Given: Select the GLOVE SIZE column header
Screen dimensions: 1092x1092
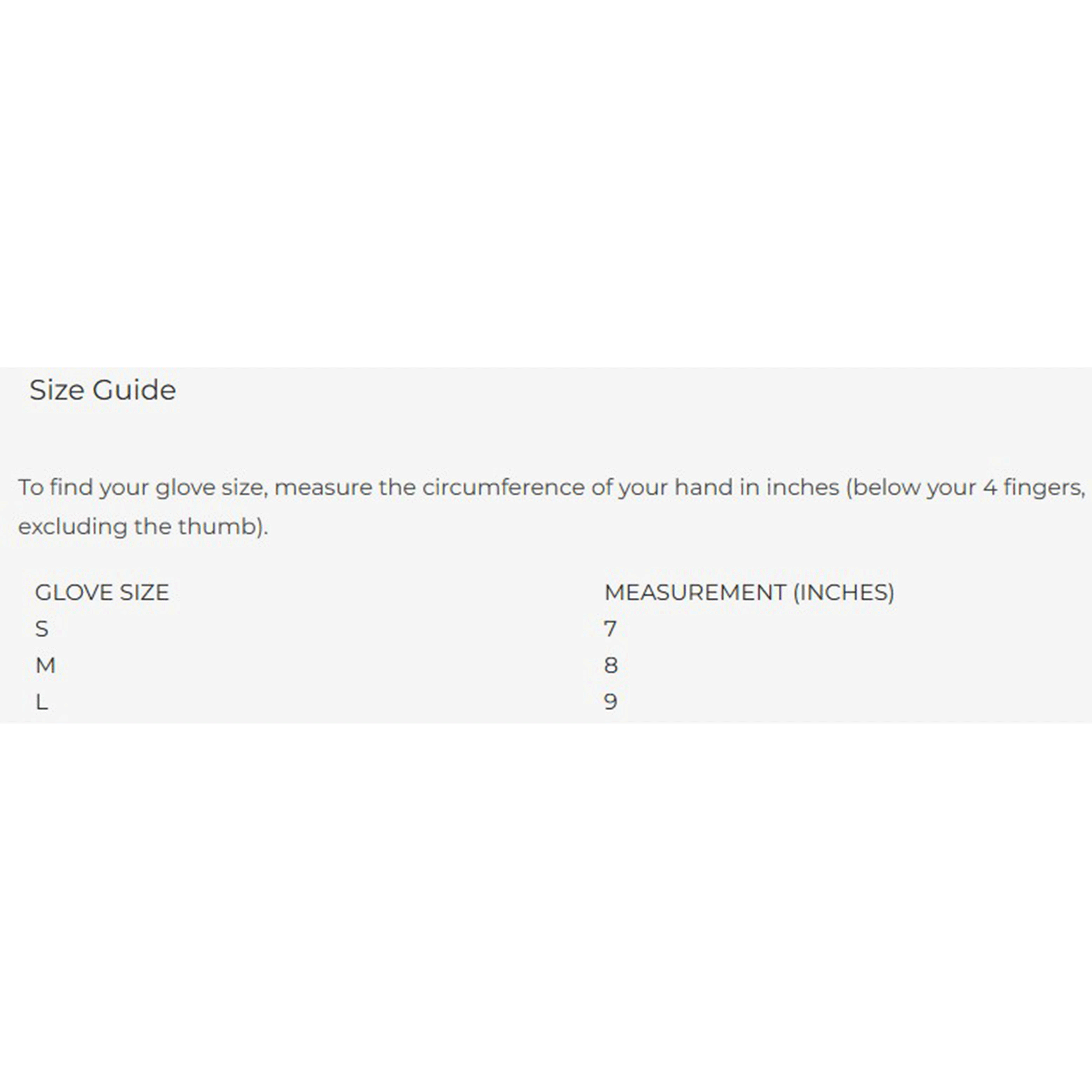Looking at the screenshot, I should [102, 592].
